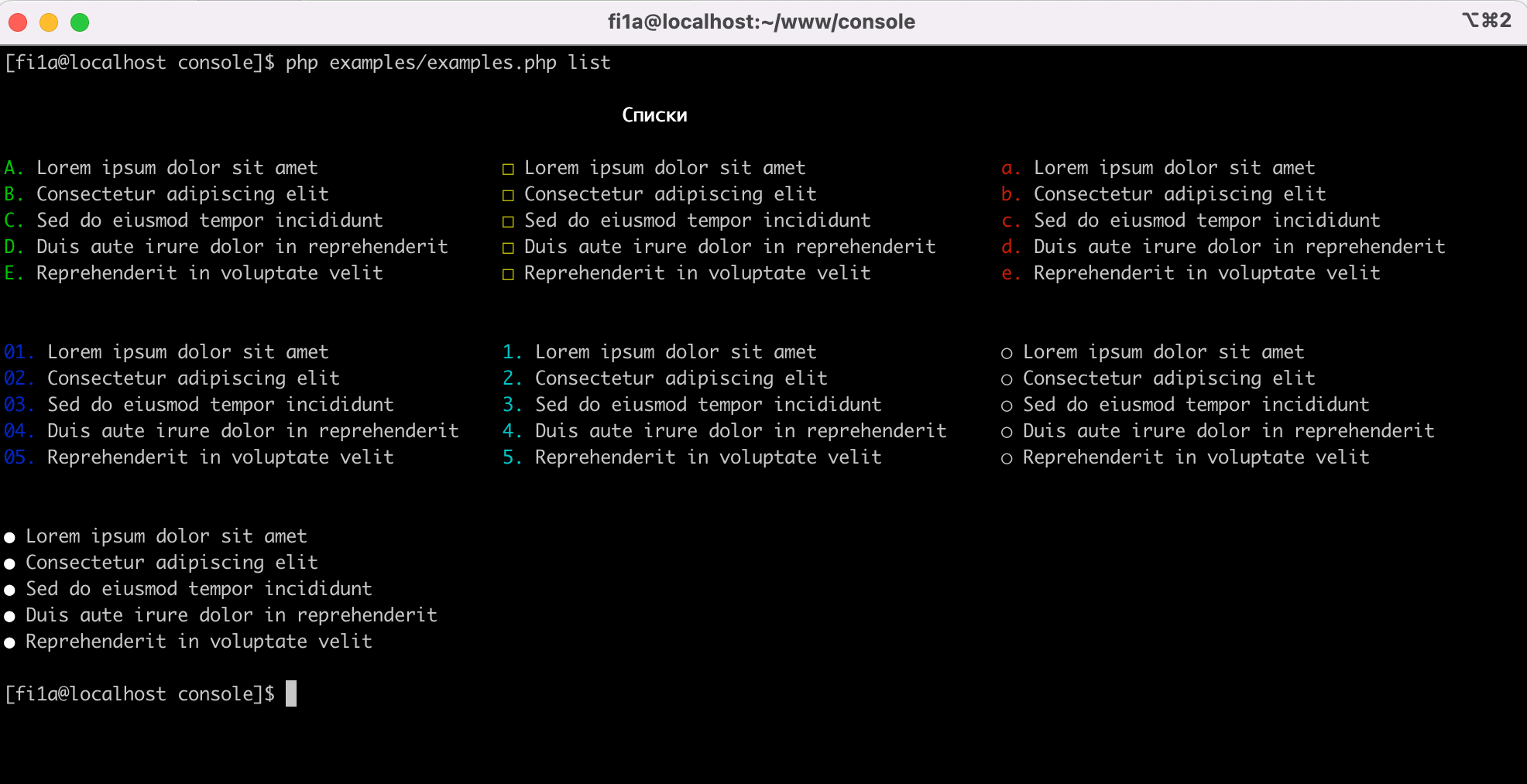Click filled circle bullet before 'Reprehenderit in voluptate velit'

9,643
